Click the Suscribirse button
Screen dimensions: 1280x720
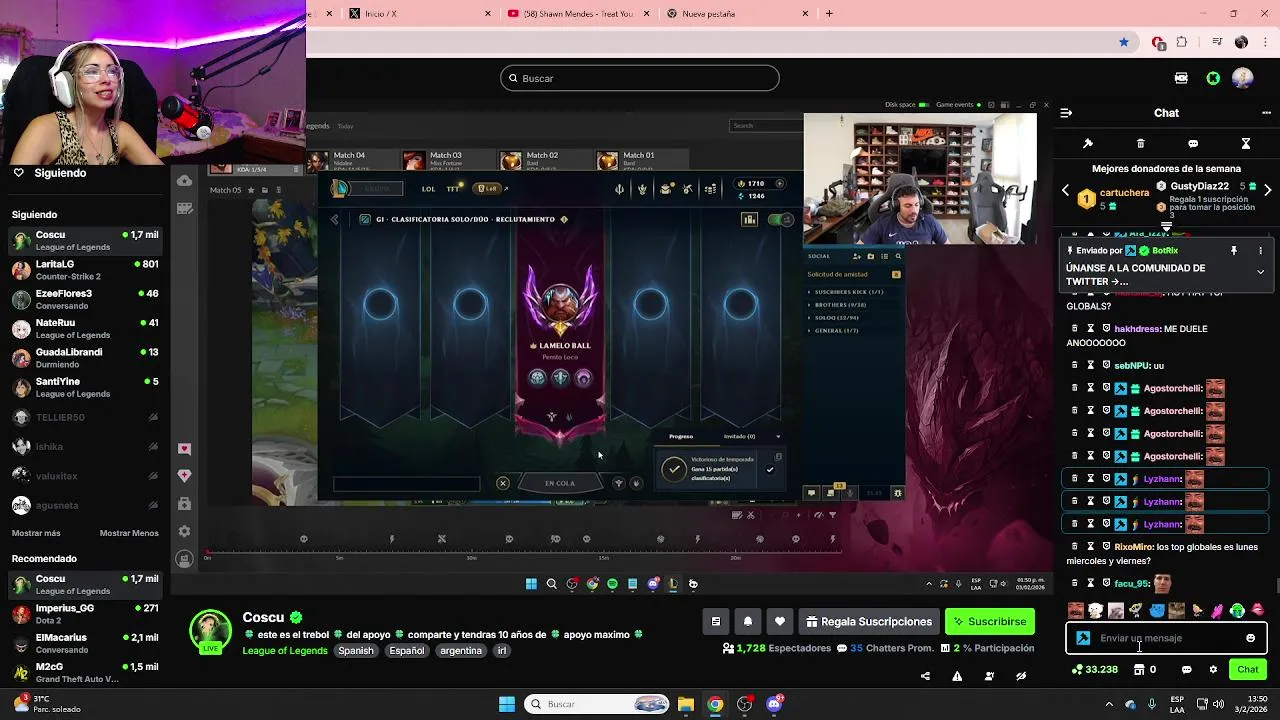pos(990,622)
